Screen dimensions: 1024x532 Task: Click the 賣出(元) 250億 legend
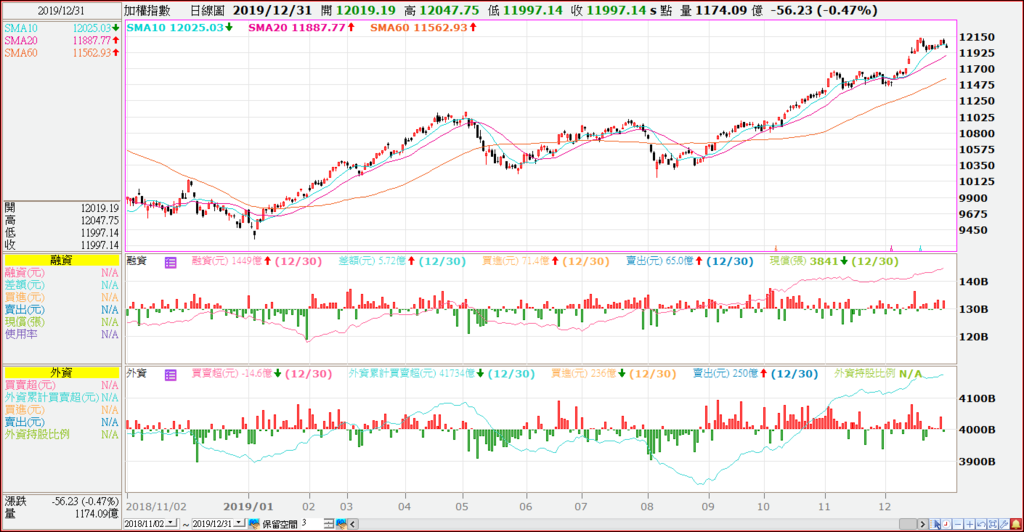pyautogui.click(x=755, y=373)
